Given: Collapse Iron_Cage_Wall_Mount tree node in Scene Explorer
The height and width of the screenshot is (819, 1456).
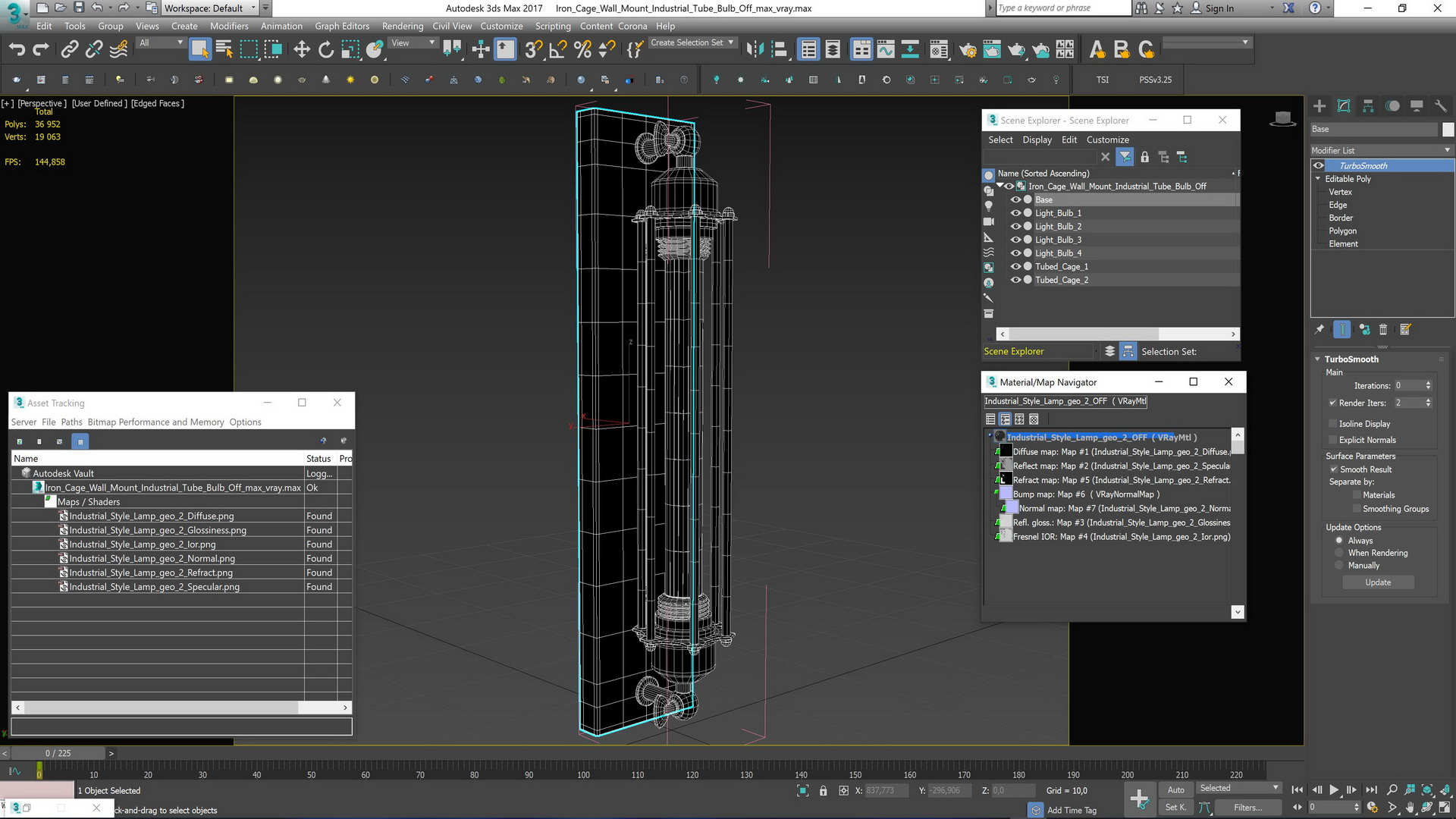Looking at the screenshot, I should [x=999, y=186].
